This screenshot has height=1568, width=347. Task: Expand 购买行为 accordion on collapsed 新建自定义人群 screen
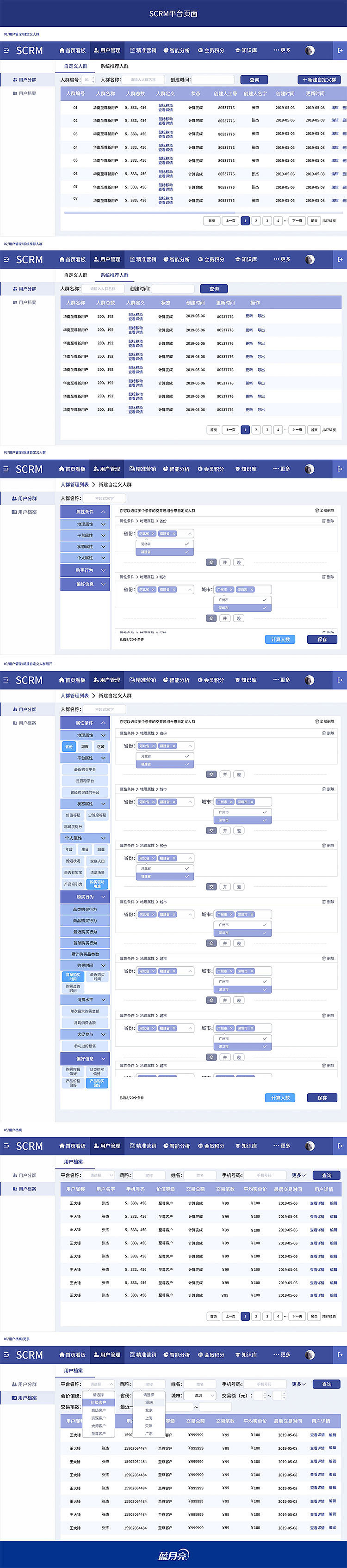point(85,570)
